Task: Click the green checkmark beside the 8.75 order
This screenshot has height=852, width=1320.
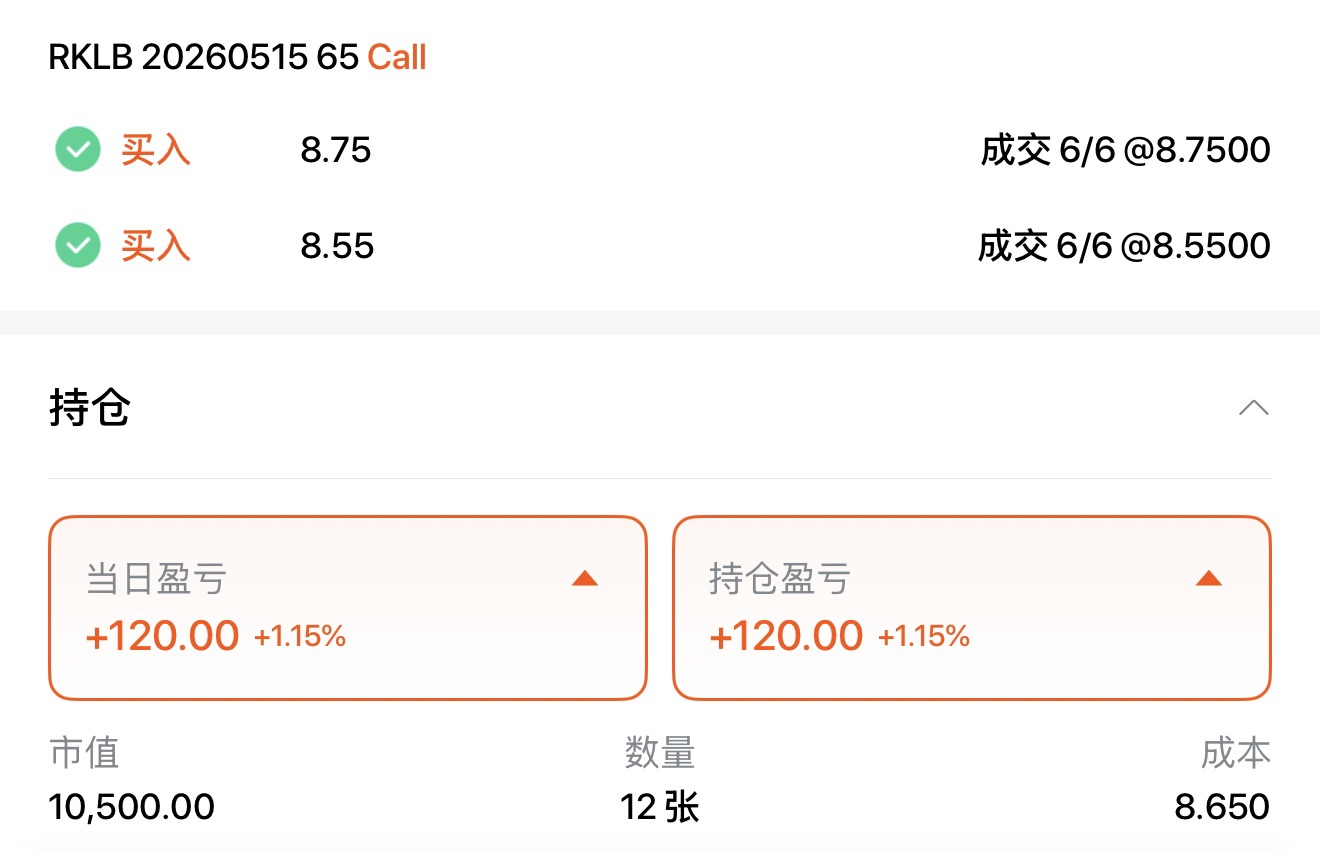Action: point(78,151)
